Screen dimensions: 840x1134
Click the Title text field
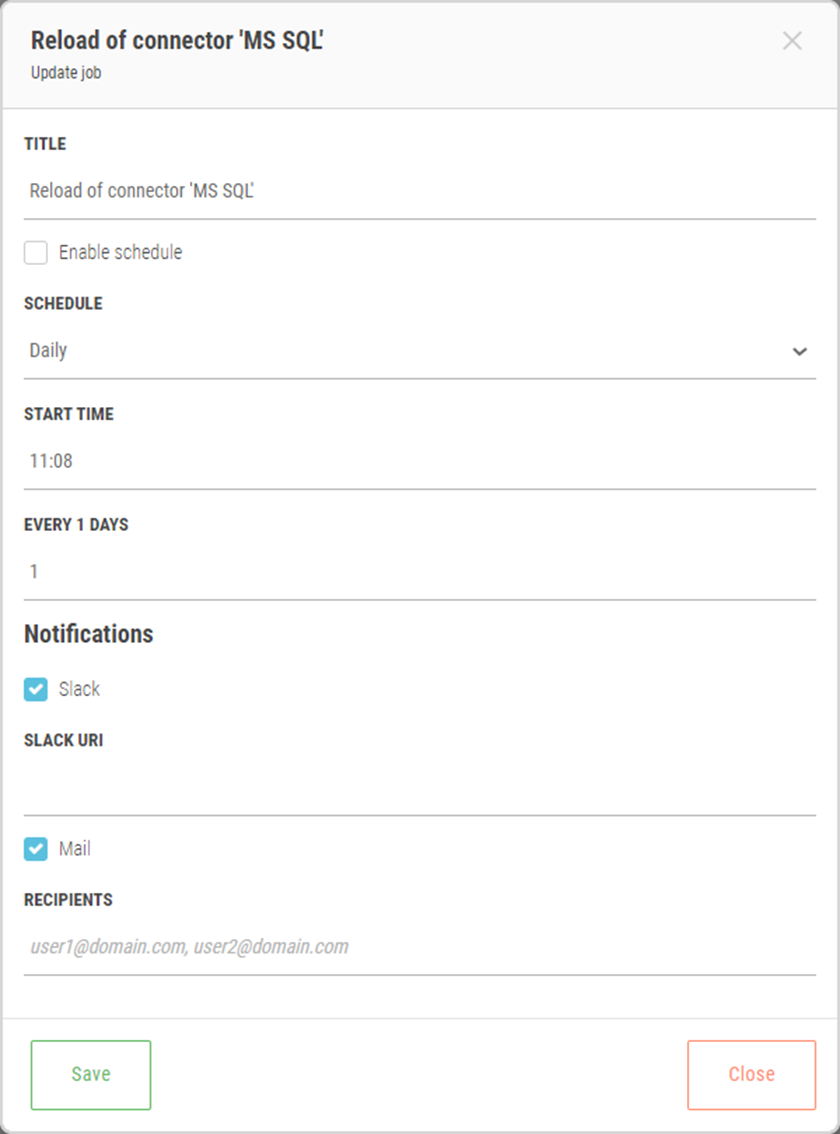pyautogui.click(x=420, y=191)
